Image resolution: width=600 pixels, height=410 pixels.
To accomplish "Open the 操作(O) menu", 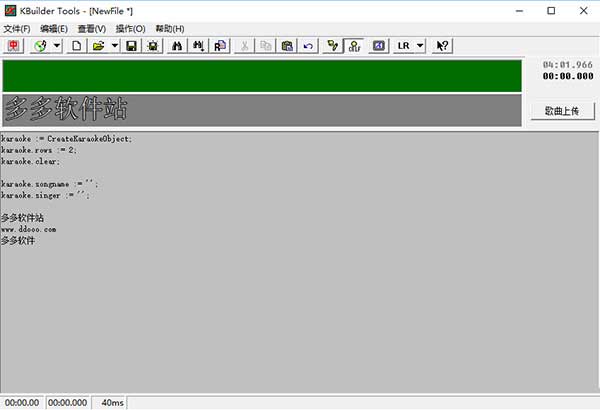I will coord(130,29).
